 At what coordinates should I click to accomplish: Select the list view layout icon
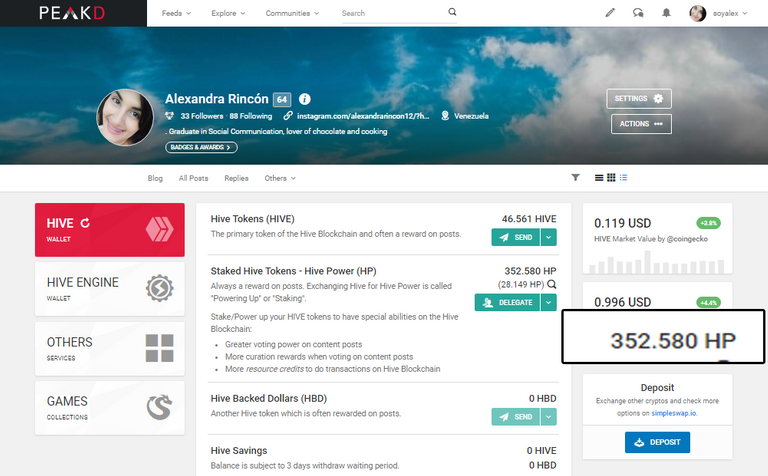(x=599, y=177)
